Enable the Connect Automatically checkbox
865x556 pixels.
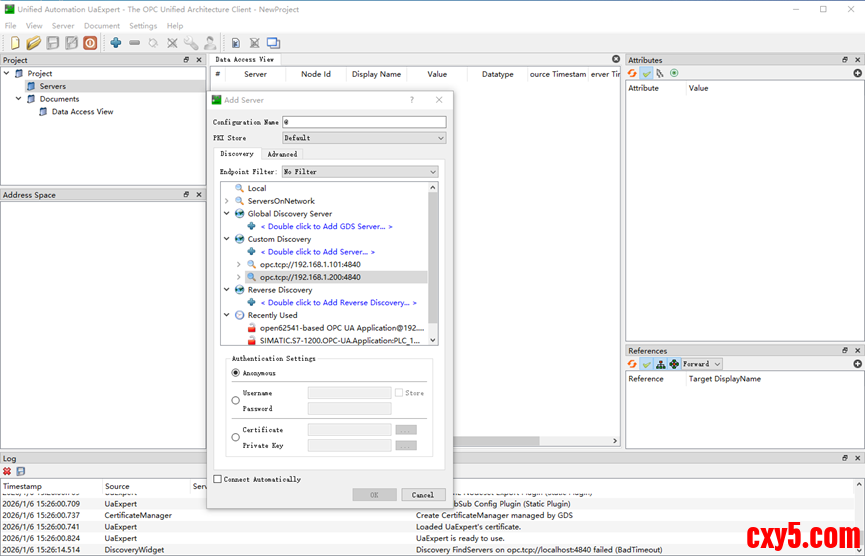[218, 479]
